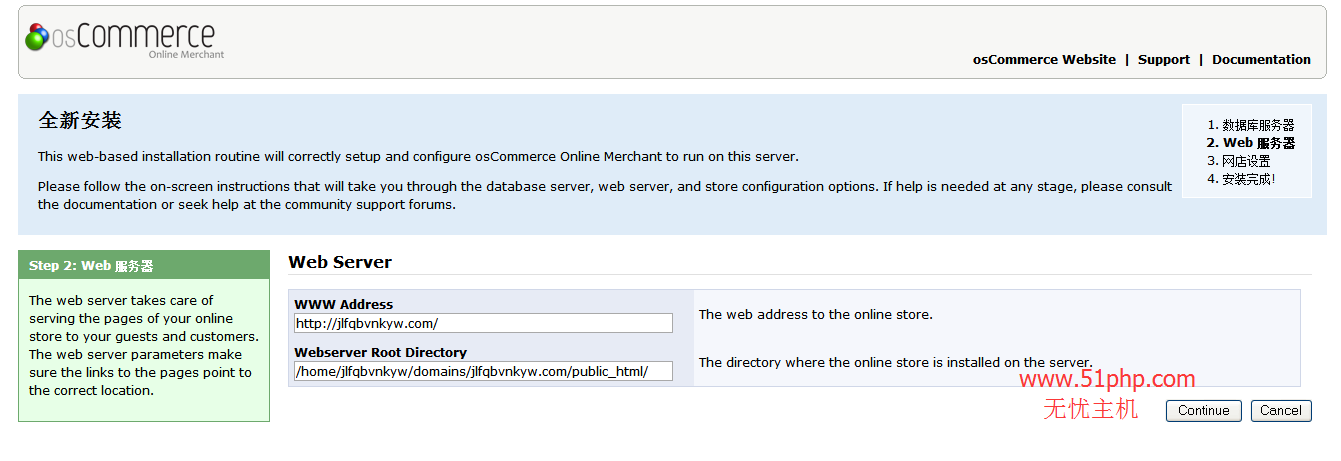Click the Web Server section heading

click(x=340, y=262)
